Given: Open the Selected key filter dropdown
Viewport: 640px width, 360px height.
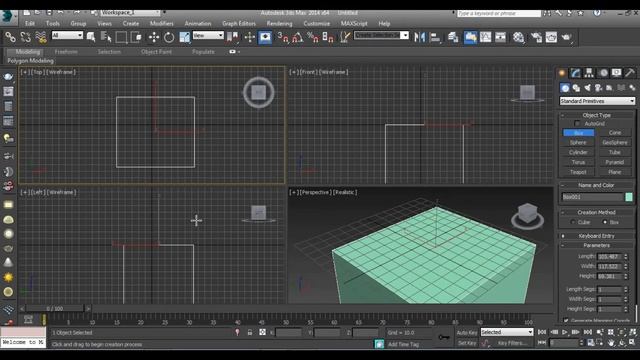Looking at the screenshot, I should (507, 332).
